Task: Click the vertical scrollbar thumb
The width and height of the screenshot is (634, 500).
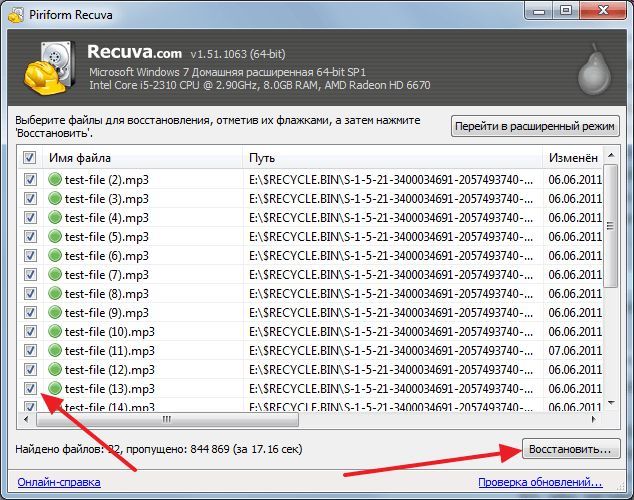Action: click(611, 226)
